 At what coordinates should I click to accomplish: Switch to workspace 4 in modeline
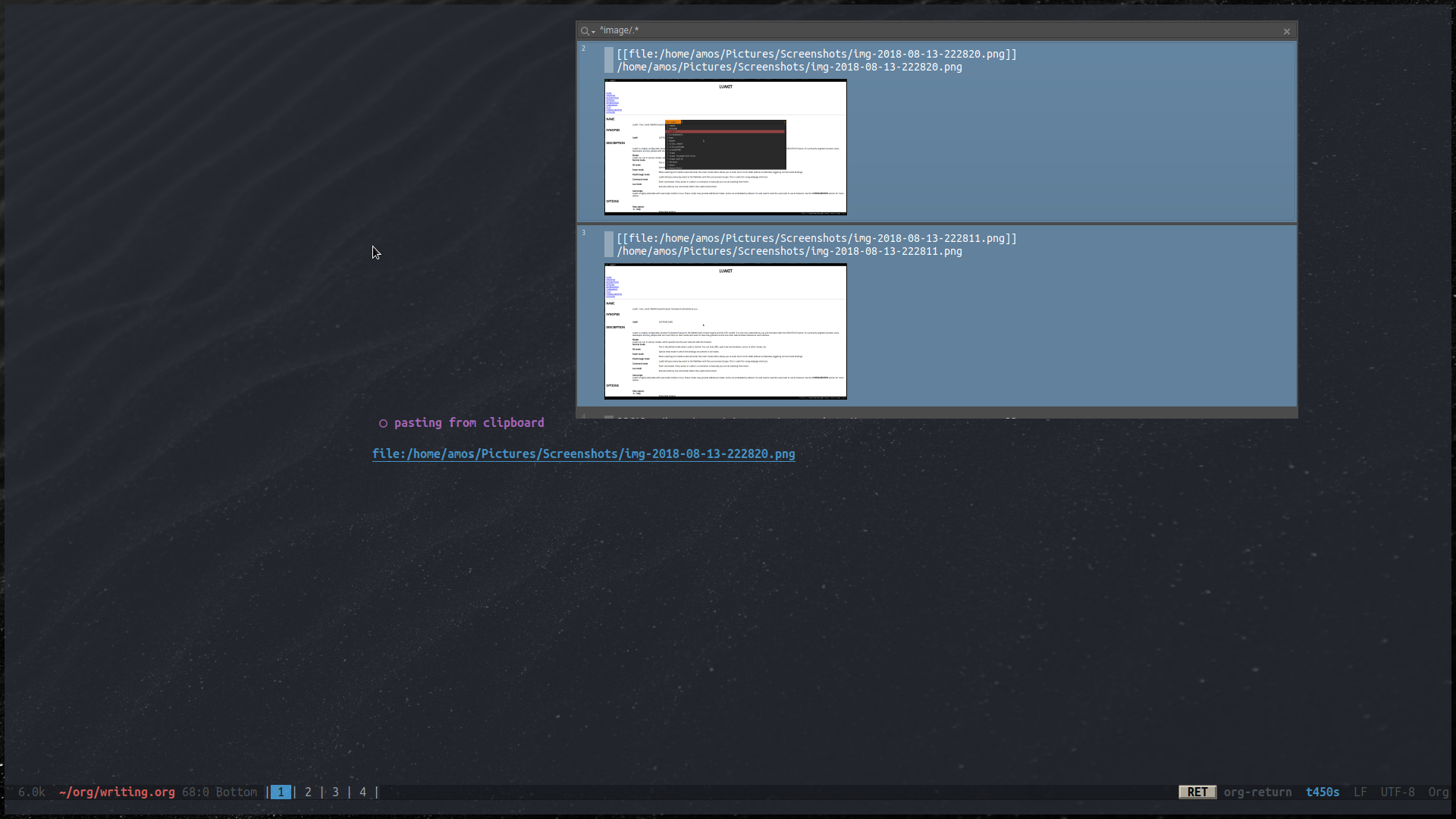coord(362,792)
